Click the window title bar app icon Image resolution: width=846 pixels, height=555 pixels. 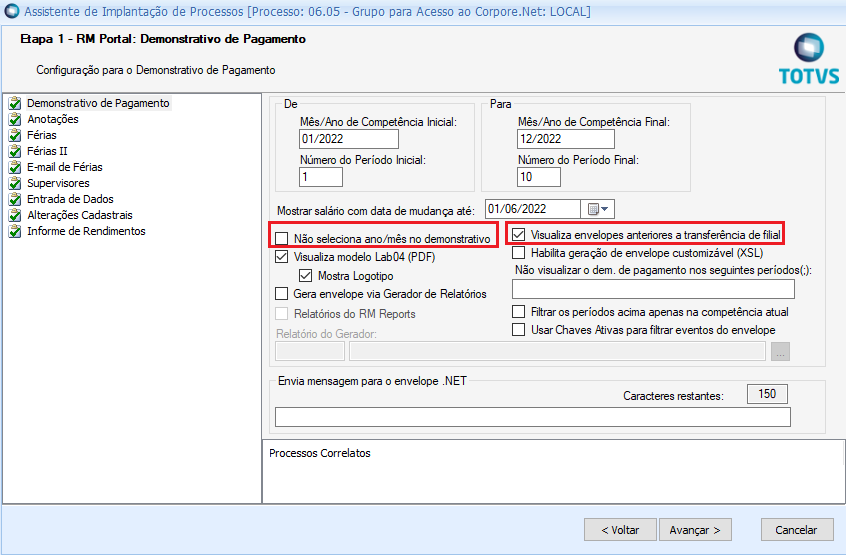point(11,11)
